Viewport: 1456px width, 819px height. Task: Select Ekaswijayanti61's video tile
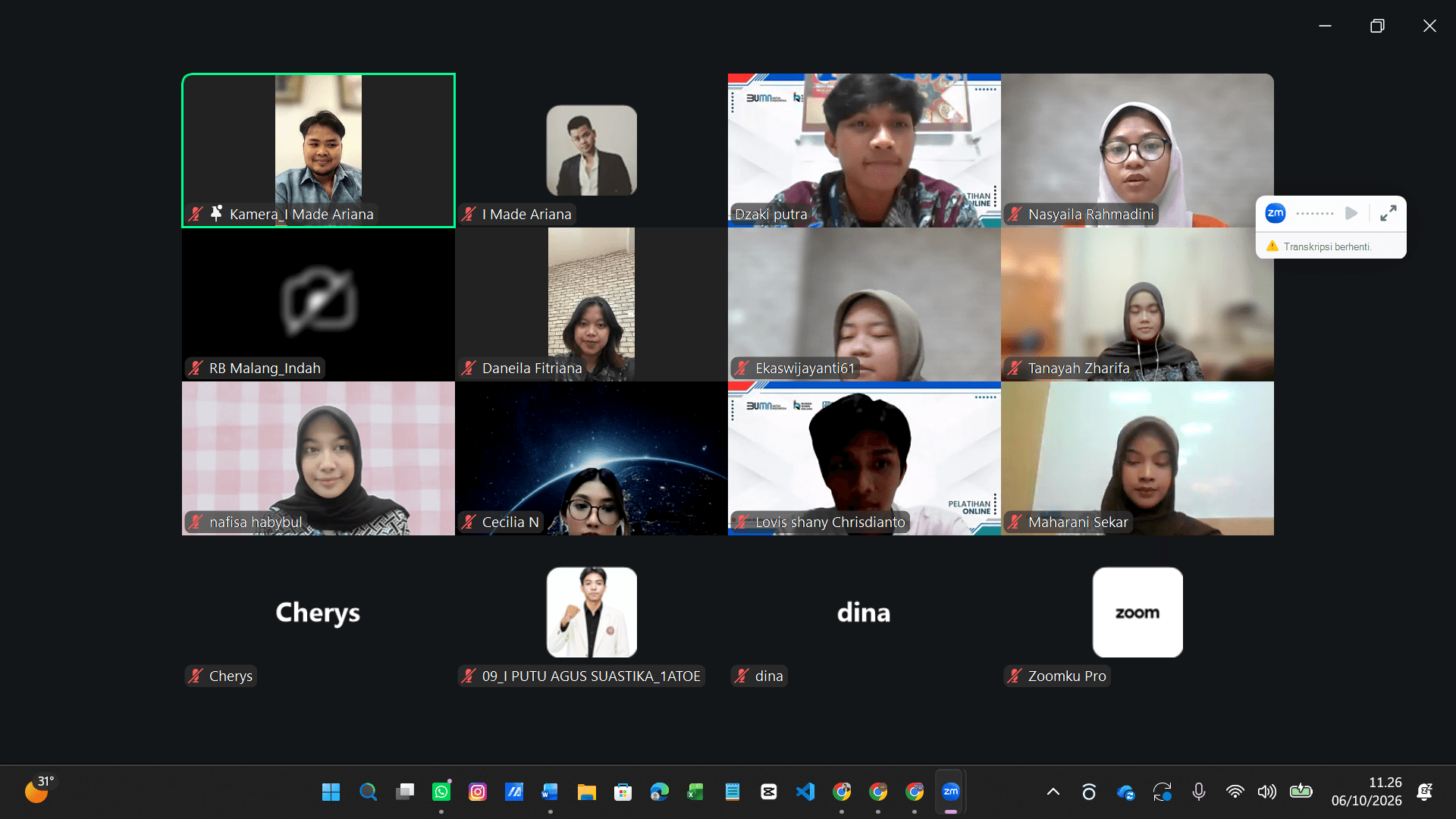(864, 304)
